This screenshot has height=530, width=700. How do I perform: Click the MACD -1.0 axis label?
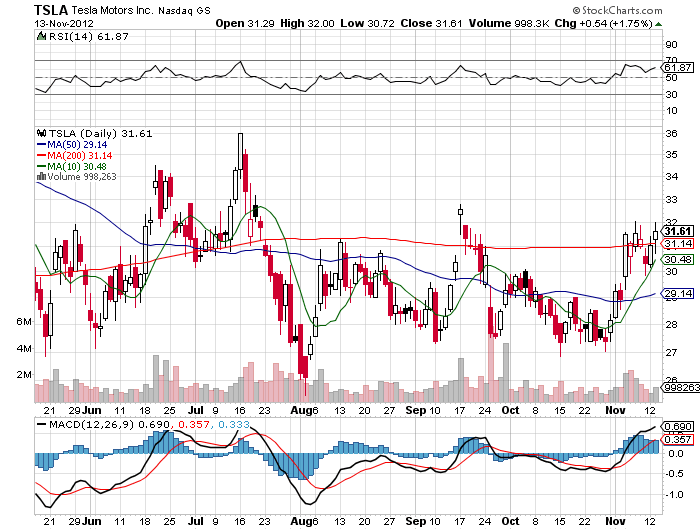675,494
